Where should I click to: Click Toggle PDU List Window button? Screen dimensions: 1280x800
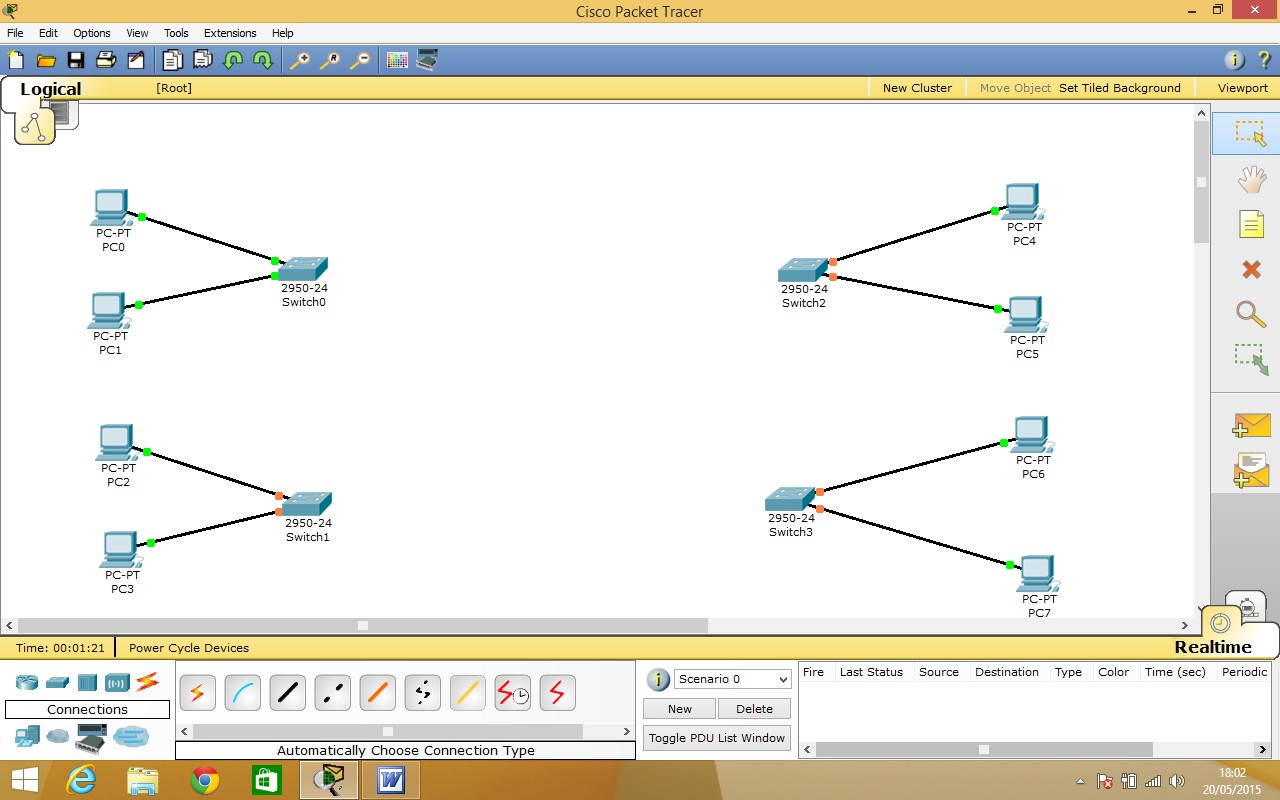click(717, 738)
